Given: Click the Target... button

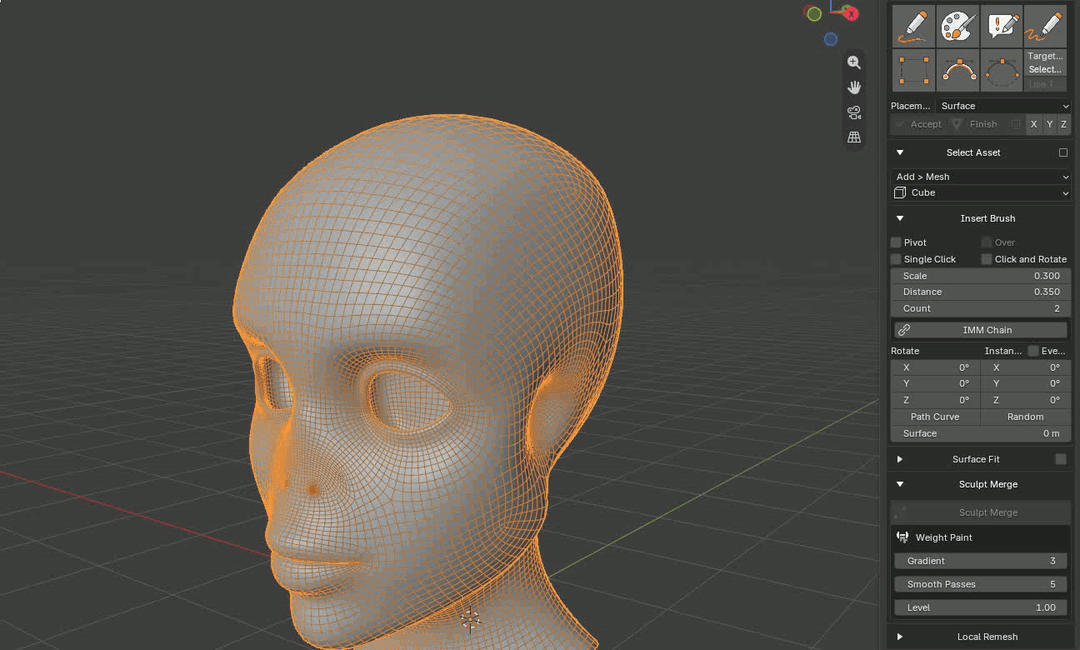Looking at the screenshot, I should (1045, 56).
